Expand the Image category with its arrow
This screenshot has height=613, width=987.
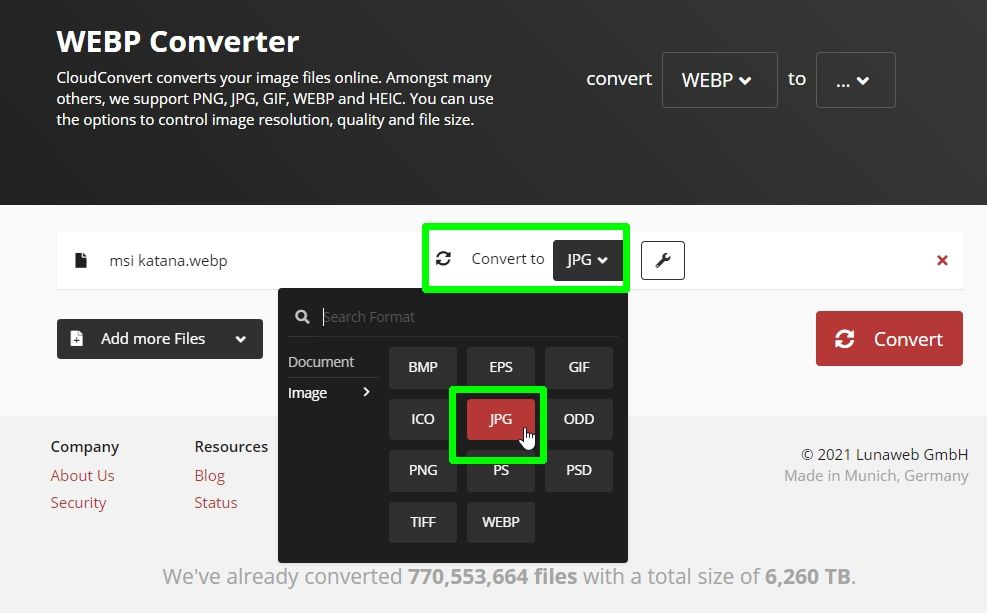[x=366, y=393]
